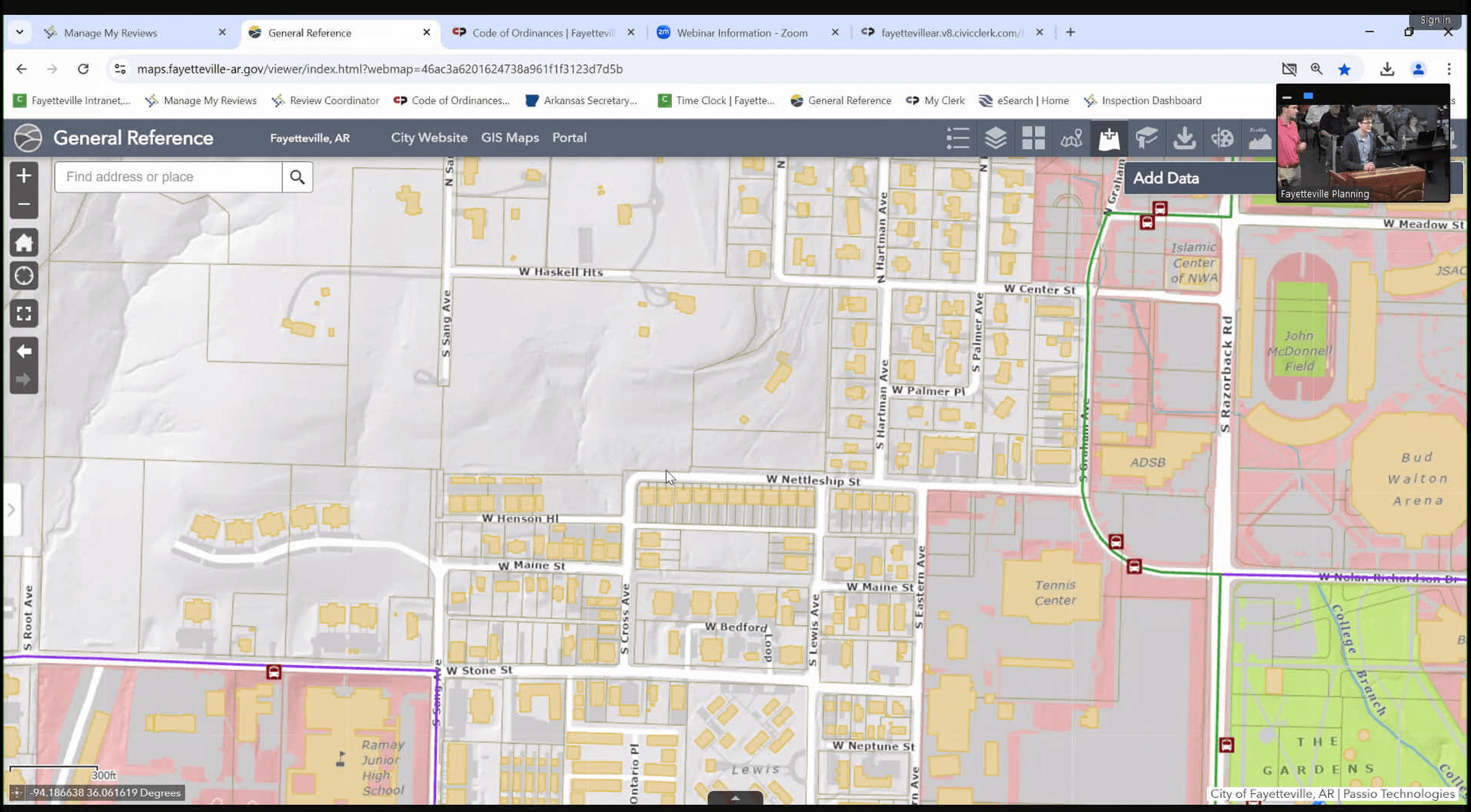Expand the attribute table at bottom

[x=735, y=798]
